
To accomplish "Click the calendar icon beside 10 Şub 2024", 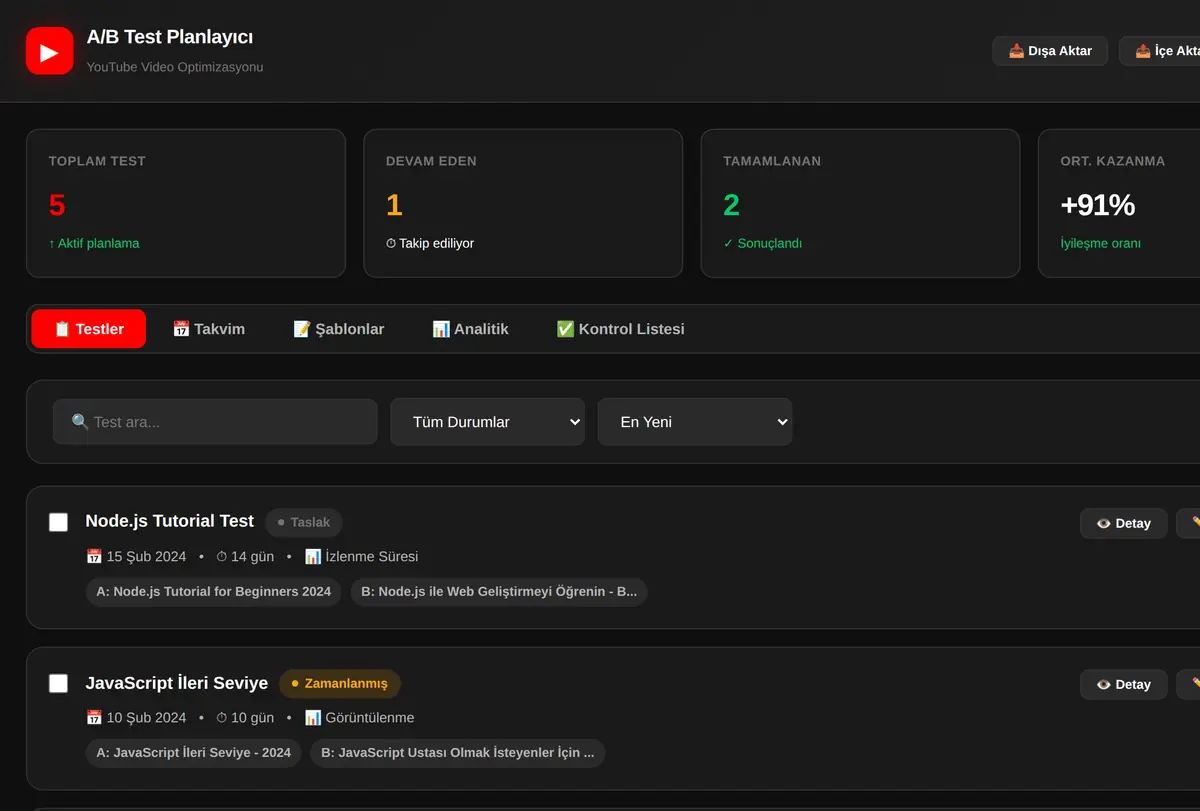I will point(94,718).
